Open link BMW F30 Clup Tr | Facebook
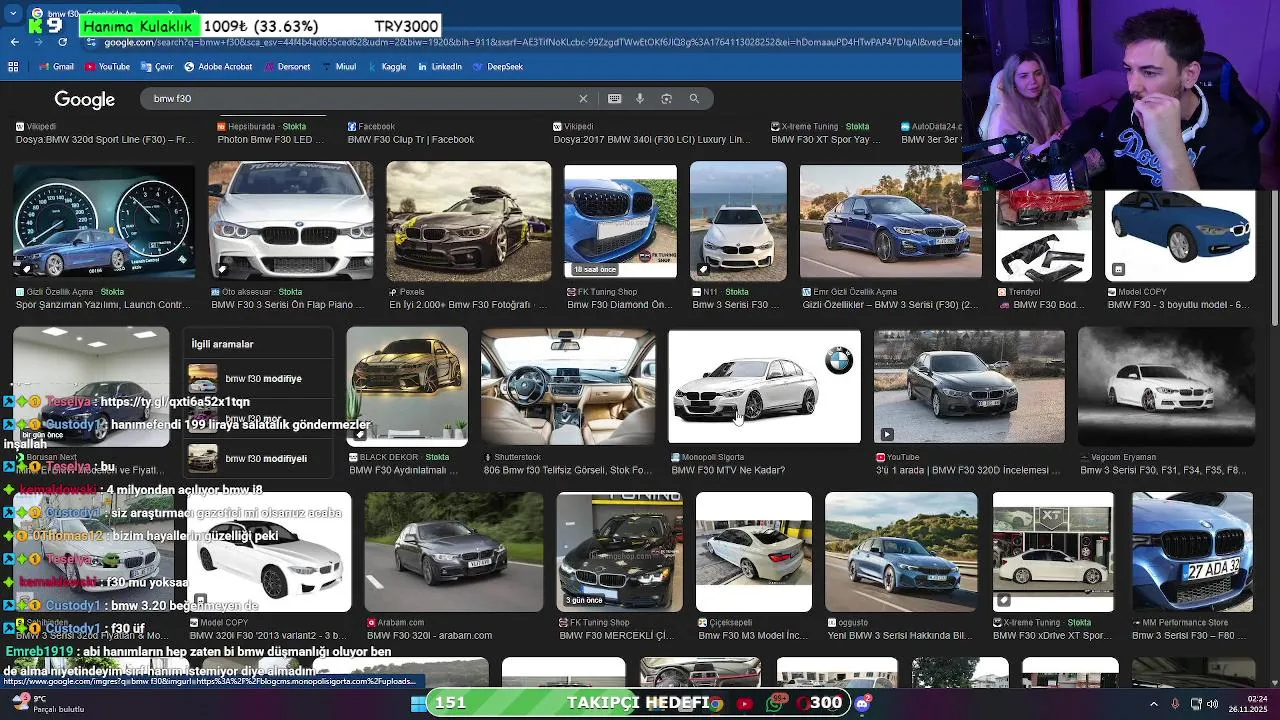 [411, 139]
